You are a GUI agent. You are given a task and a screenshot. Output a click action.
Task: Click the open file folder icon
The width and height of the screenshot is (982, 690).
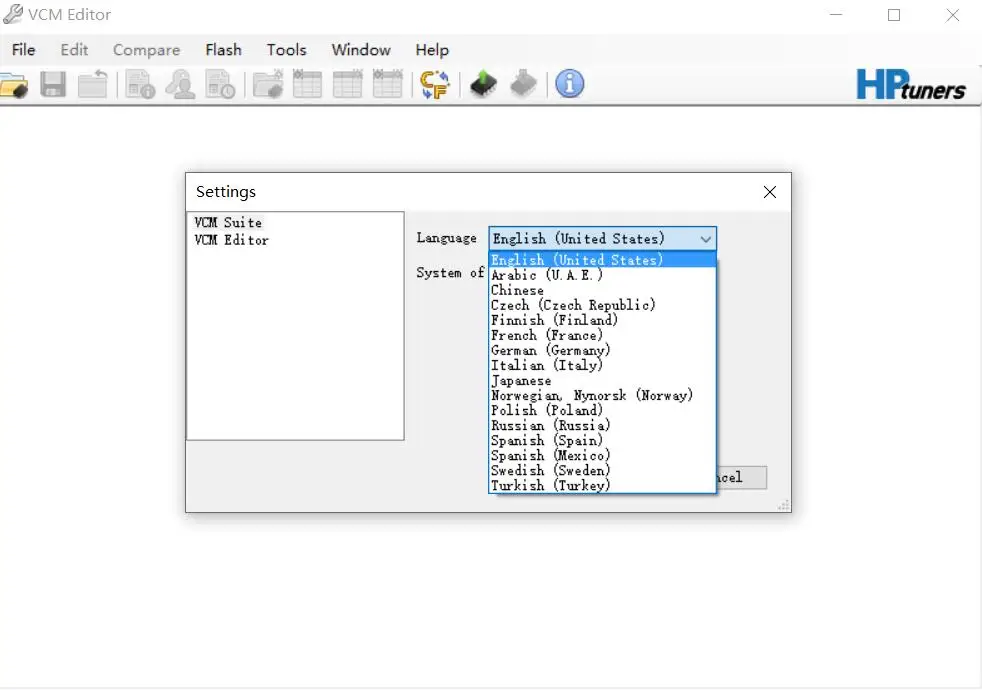(x=14, y=85)
